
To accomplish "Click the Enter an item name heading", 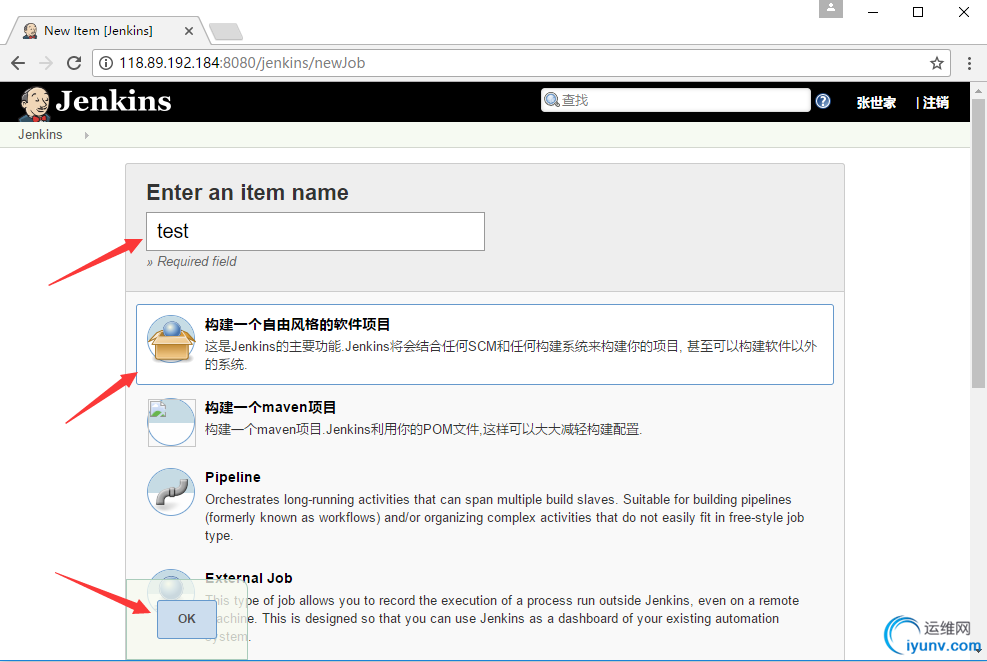I will tap(247, 193).
